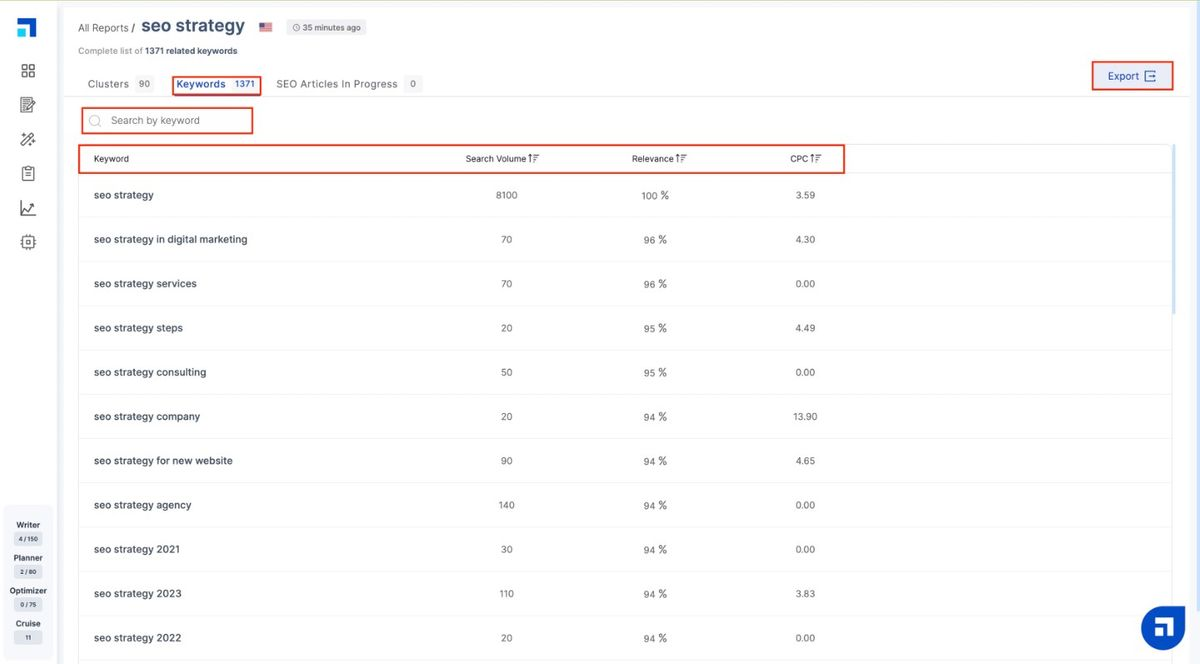Select 'seo strategy steps' keyword
The image size is (1200, 664).
[138, 328]
